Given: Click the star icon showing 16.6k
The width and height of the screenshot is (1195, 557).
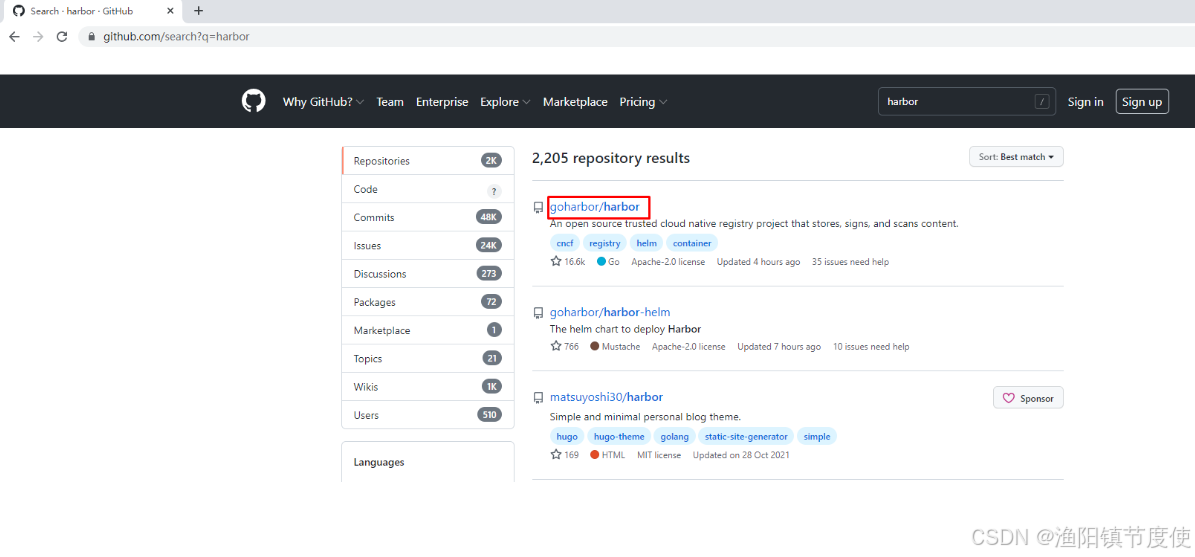Looking at the screenshot, I should tap(556, 261).
